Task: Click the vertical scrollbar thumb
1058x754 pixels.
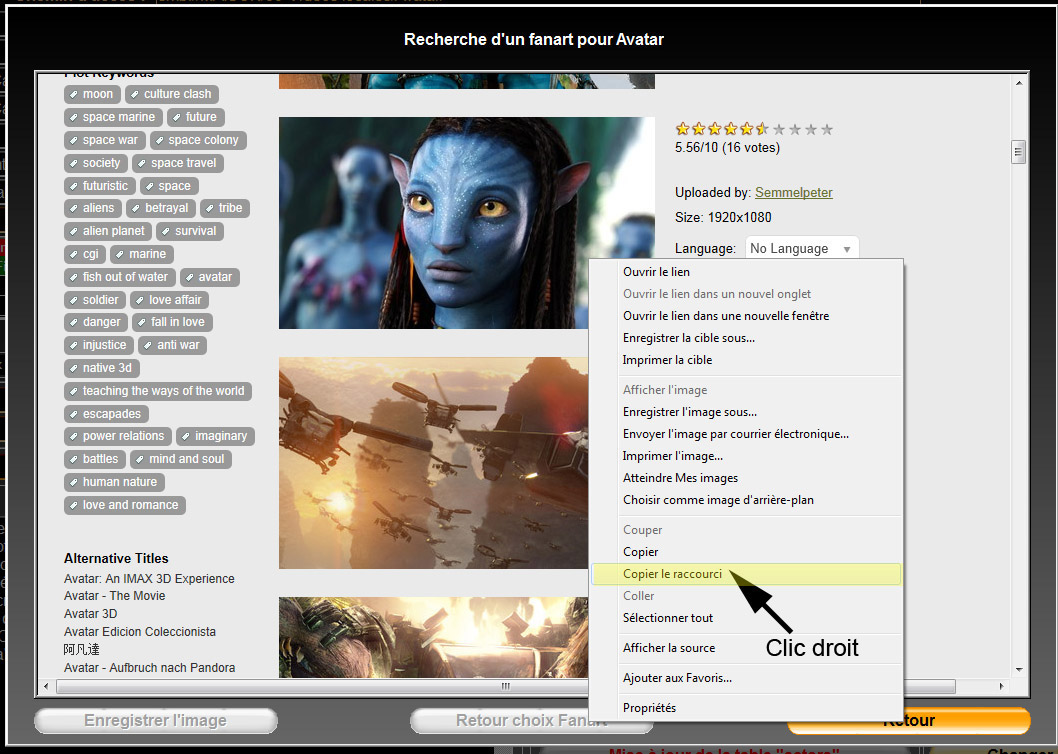Action: click(x=1019, y=152)
